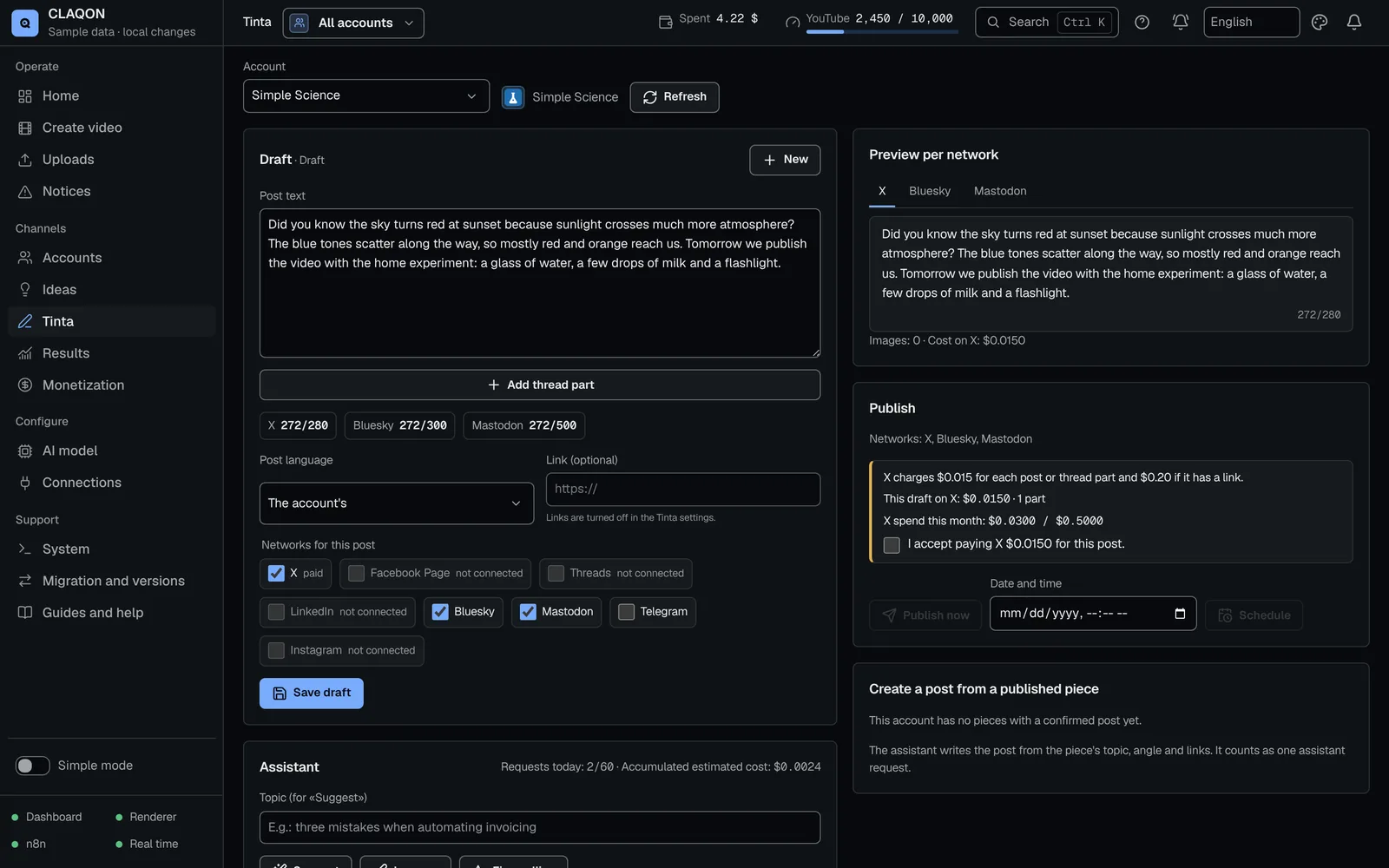Click the assistant Topic input field
Screen dimensions: 1389x868
click(x=540, y=828)
